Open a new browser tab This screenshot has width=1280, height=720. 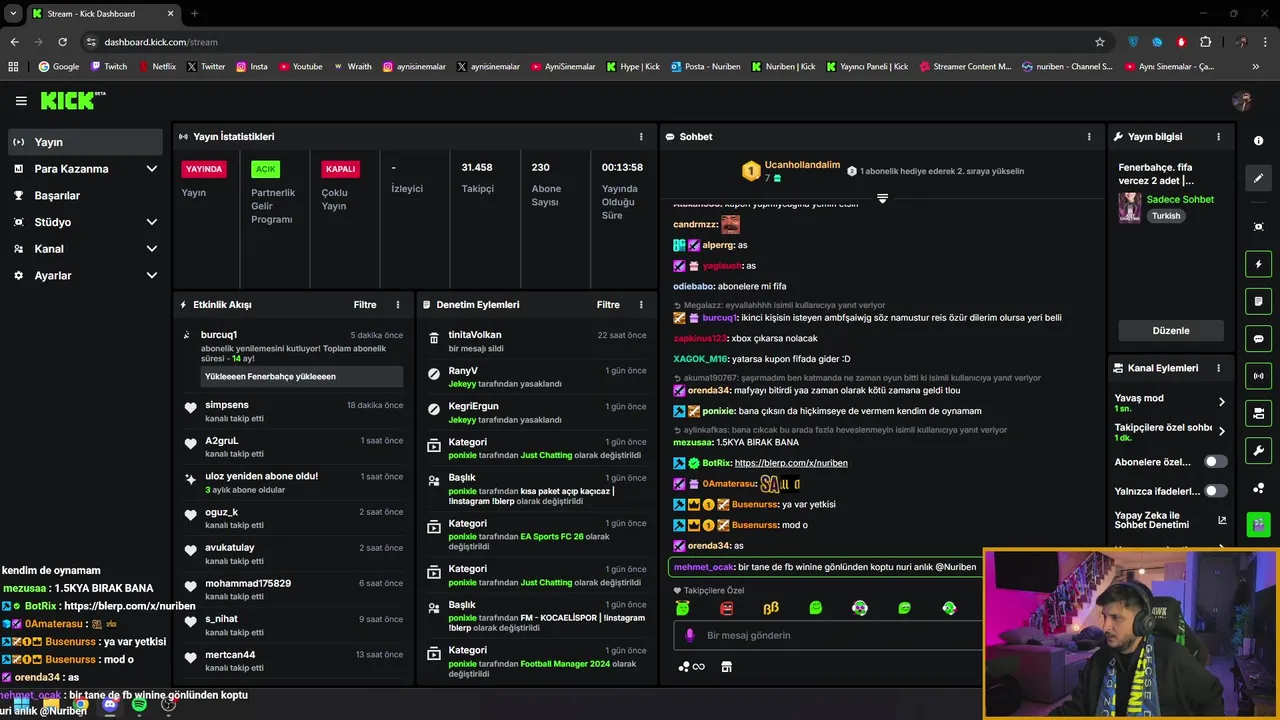coord(194,13)
